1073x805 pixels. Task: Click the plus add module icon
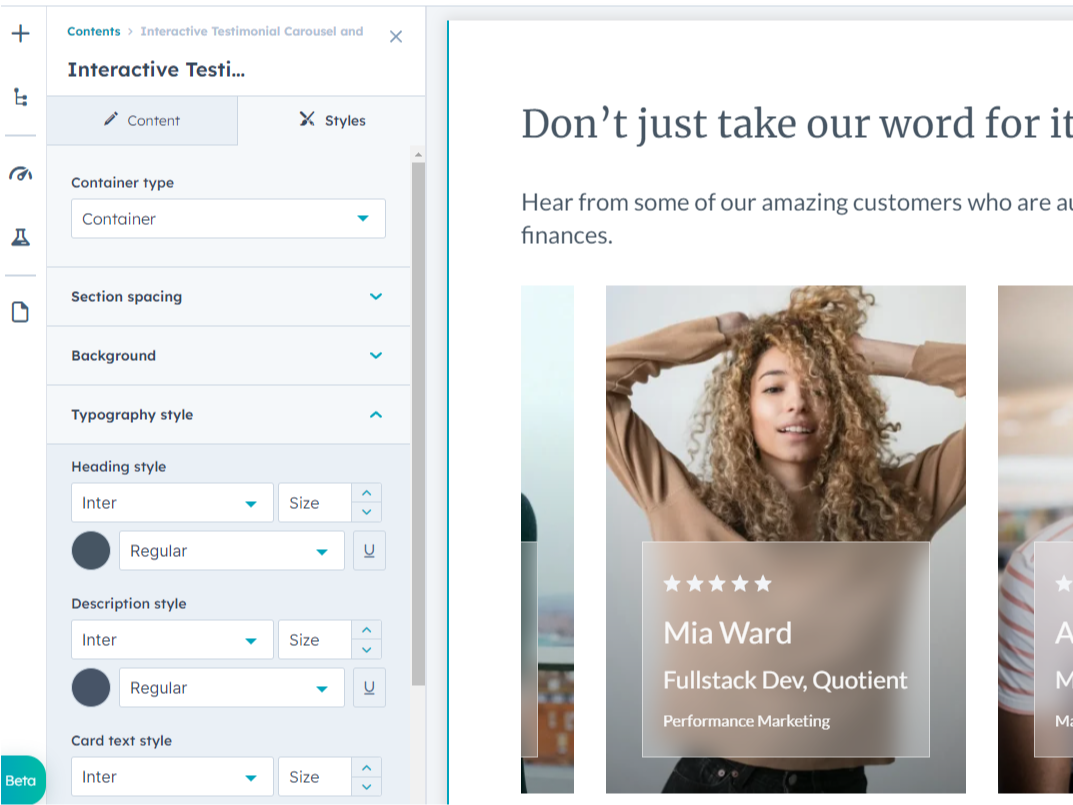[x=20, y=34]
